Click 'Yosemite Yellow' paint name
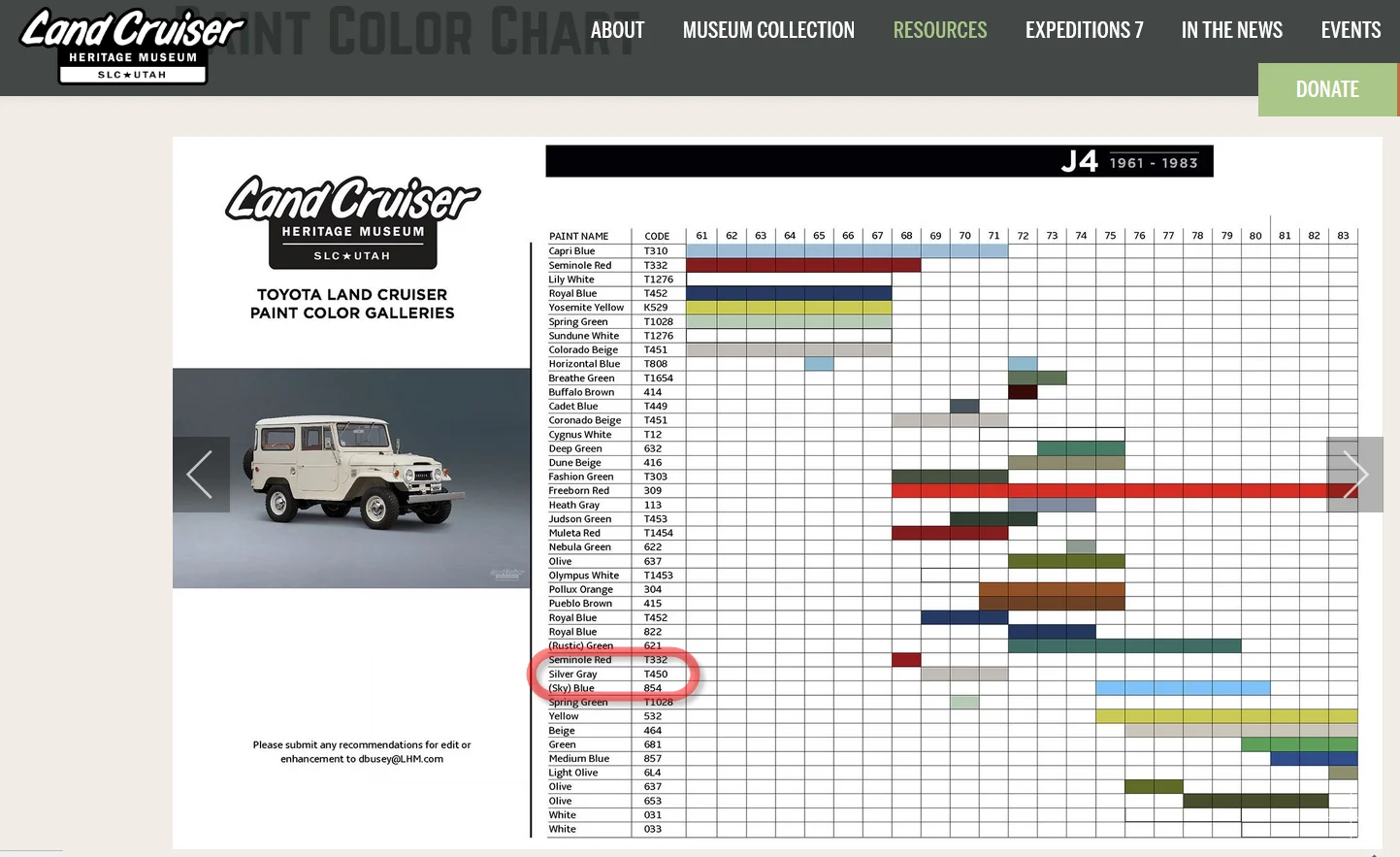 586,308
